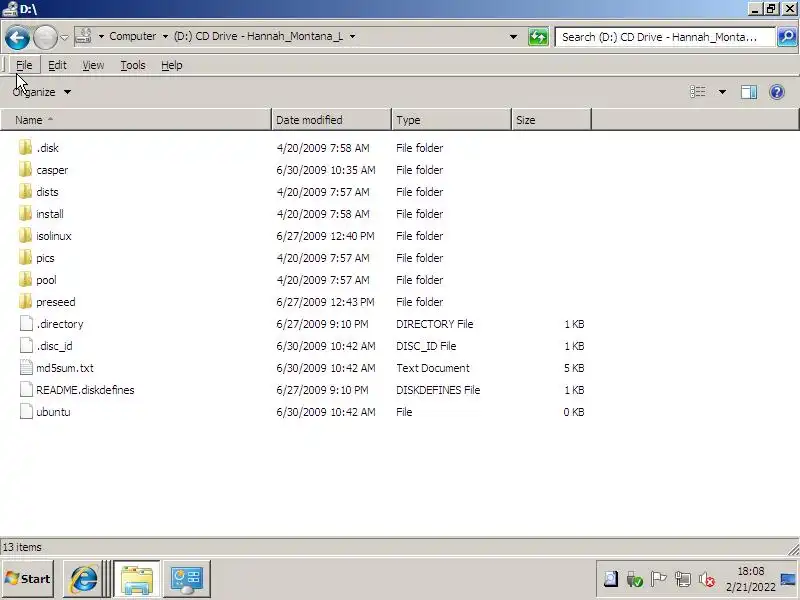Open Windows Explorer taskbar button
This screenshot has height=600, width=800.
click(137, 579)
